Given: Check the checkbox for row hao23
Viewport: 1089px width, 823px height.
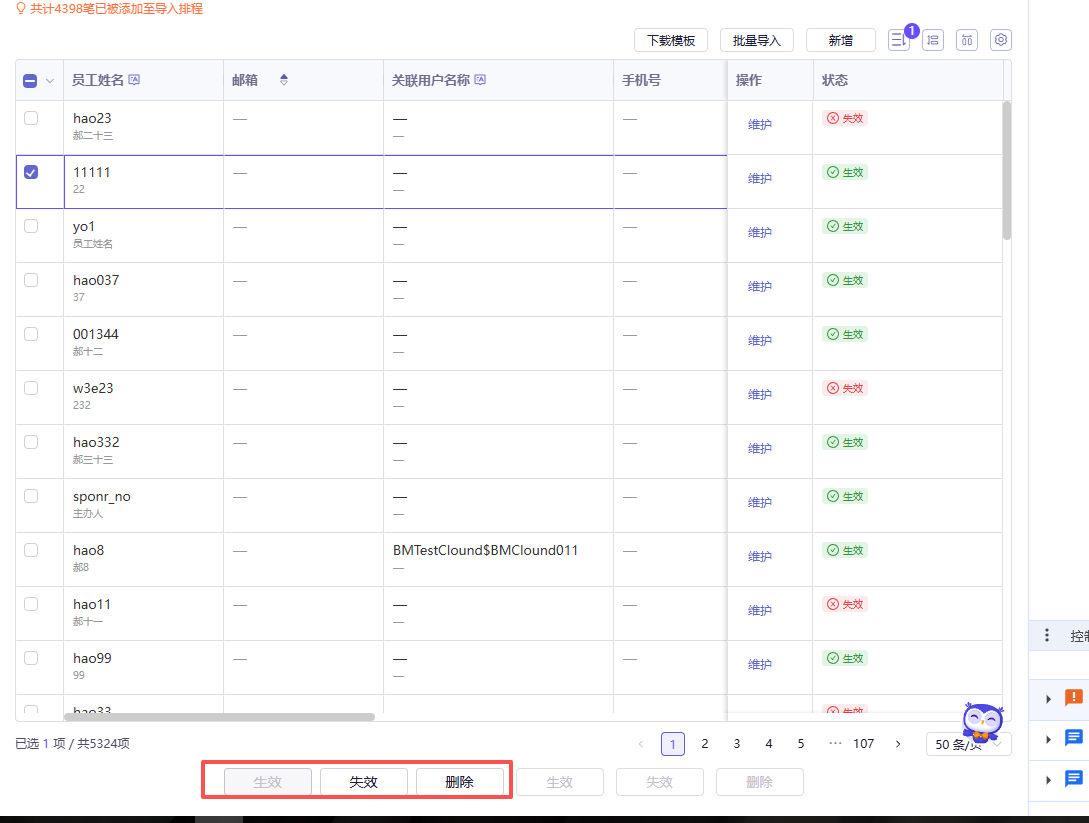Looking at the screenshot, I should tap(31, 118).
